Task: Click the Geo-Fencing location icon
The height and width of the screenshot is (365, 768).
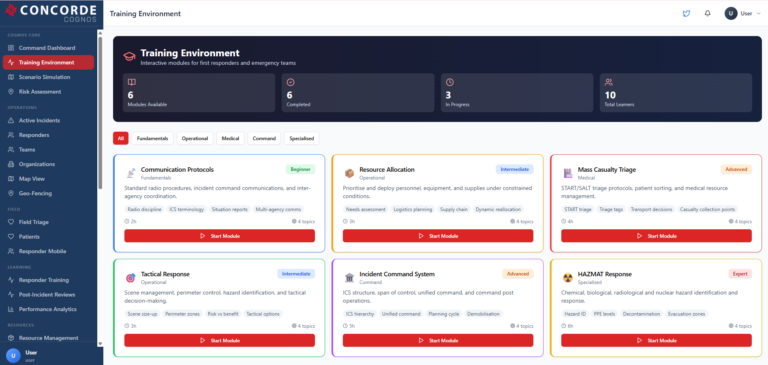Action: [11, 193]
